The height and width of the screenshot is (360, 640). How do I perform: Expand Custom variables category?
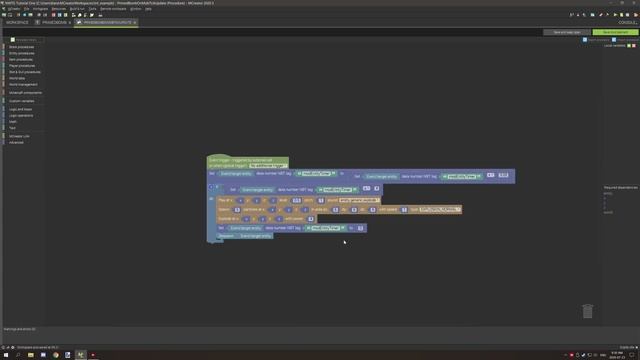22,101
